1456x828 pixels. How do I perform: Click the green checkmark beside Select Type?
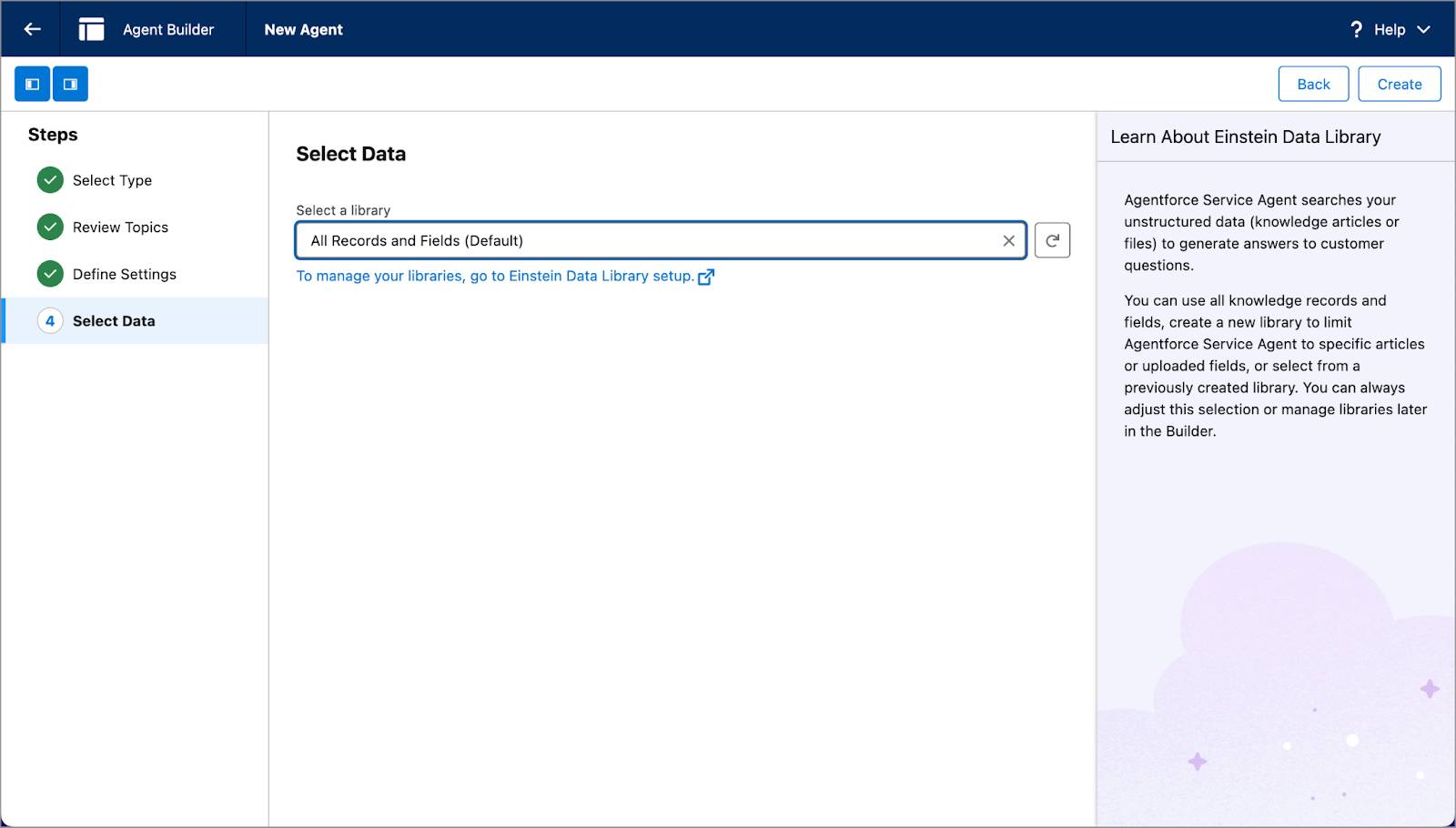click(50, 179)
